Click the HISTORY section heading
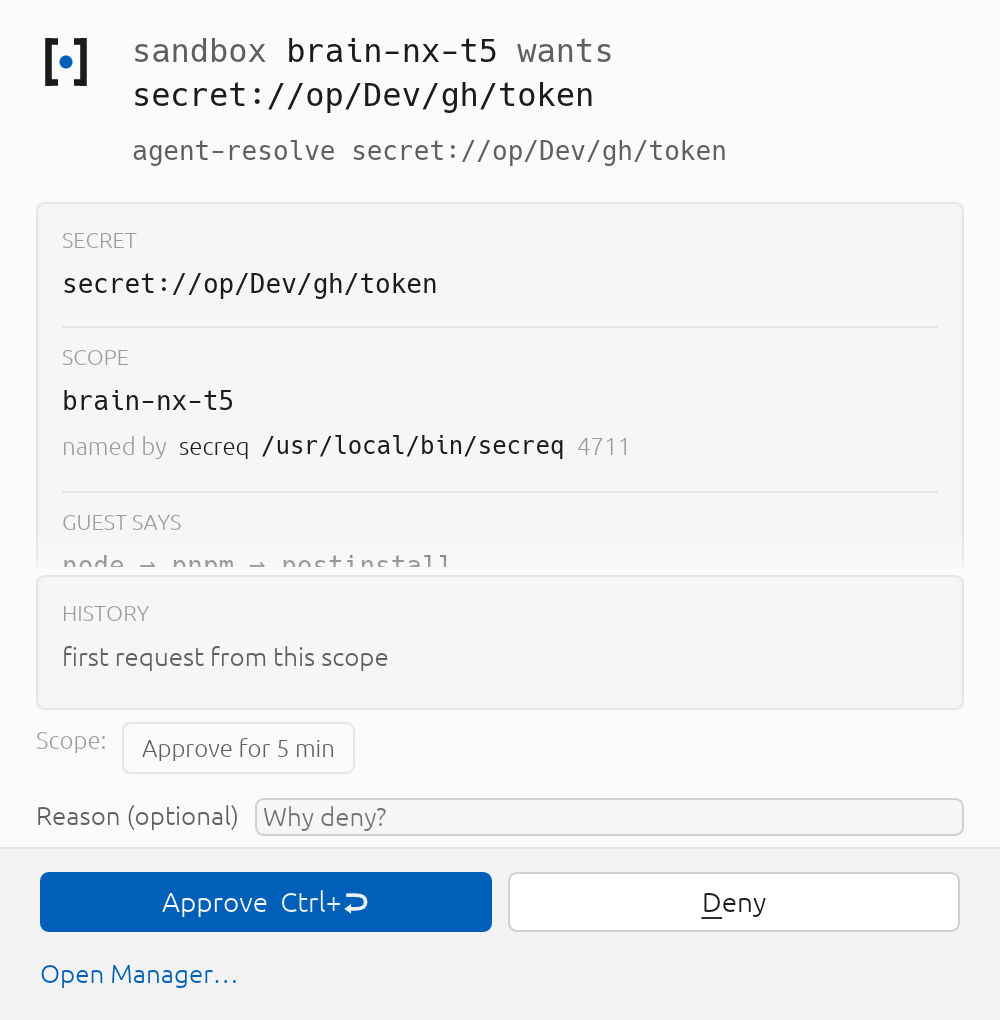The image size is (1000, 1020). click(x=105, y=614)
